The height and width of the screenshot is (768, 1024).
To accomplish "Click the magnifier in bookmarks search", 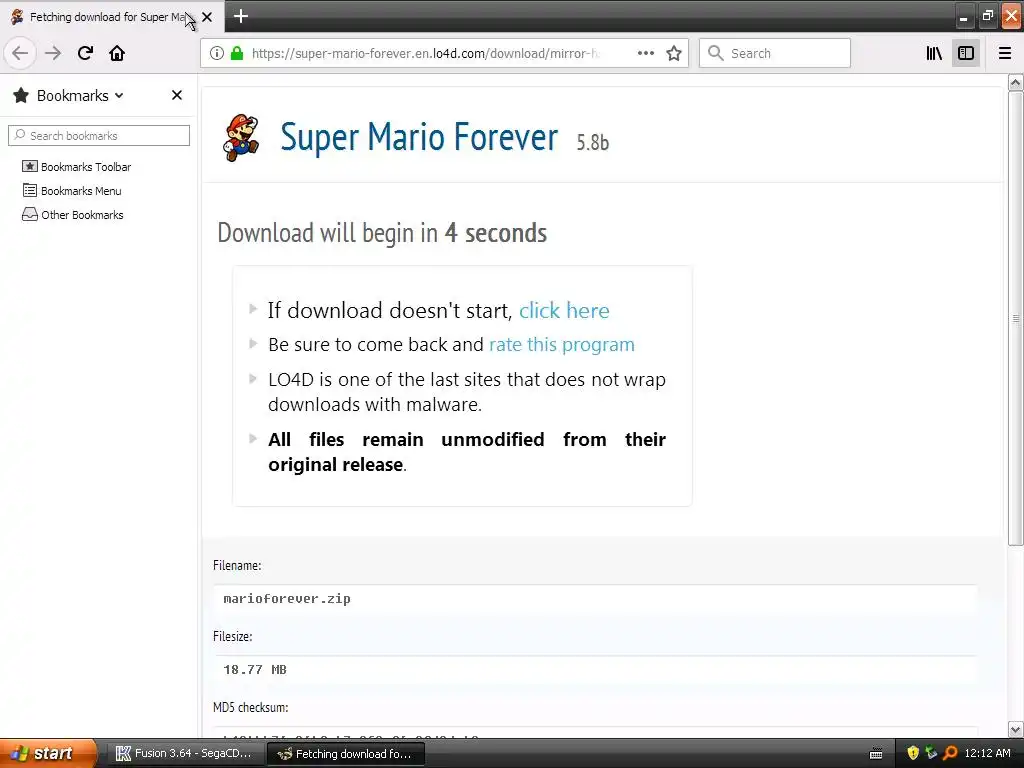I will tap(20, 135).
